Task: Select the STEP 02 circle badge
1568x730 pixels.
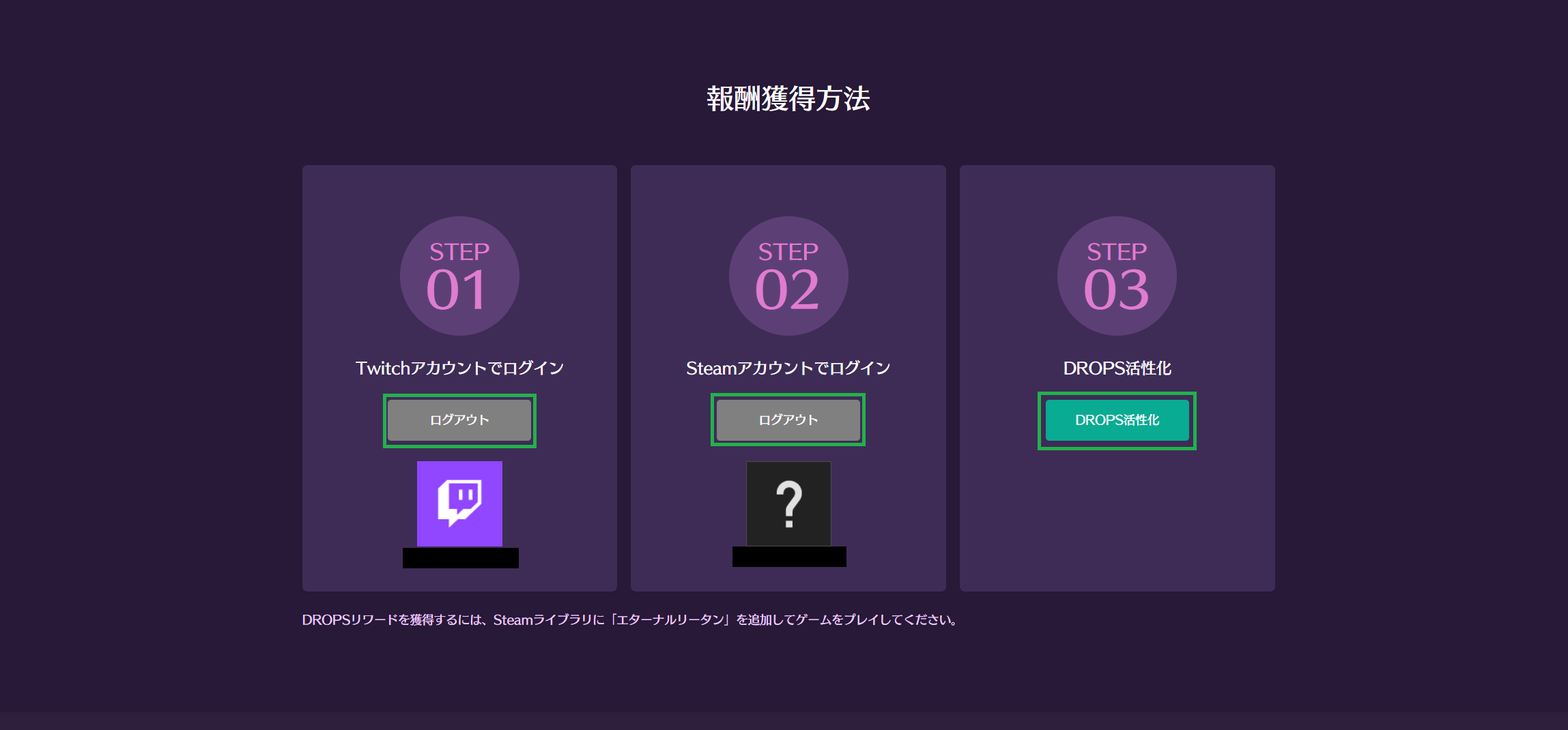Action: 788,276
